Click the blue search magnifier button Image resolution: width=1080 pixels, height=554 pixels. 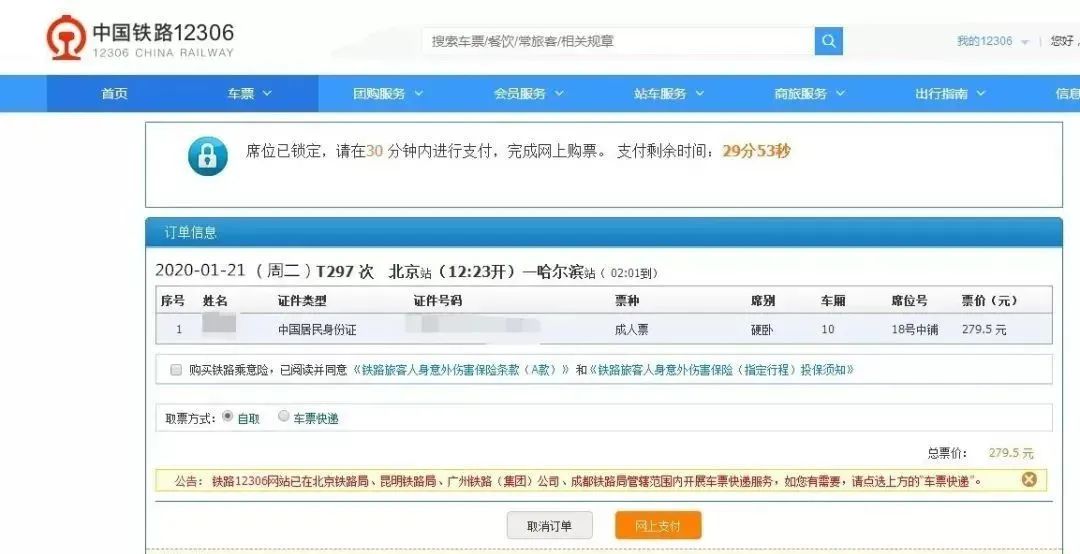[828, 41]
